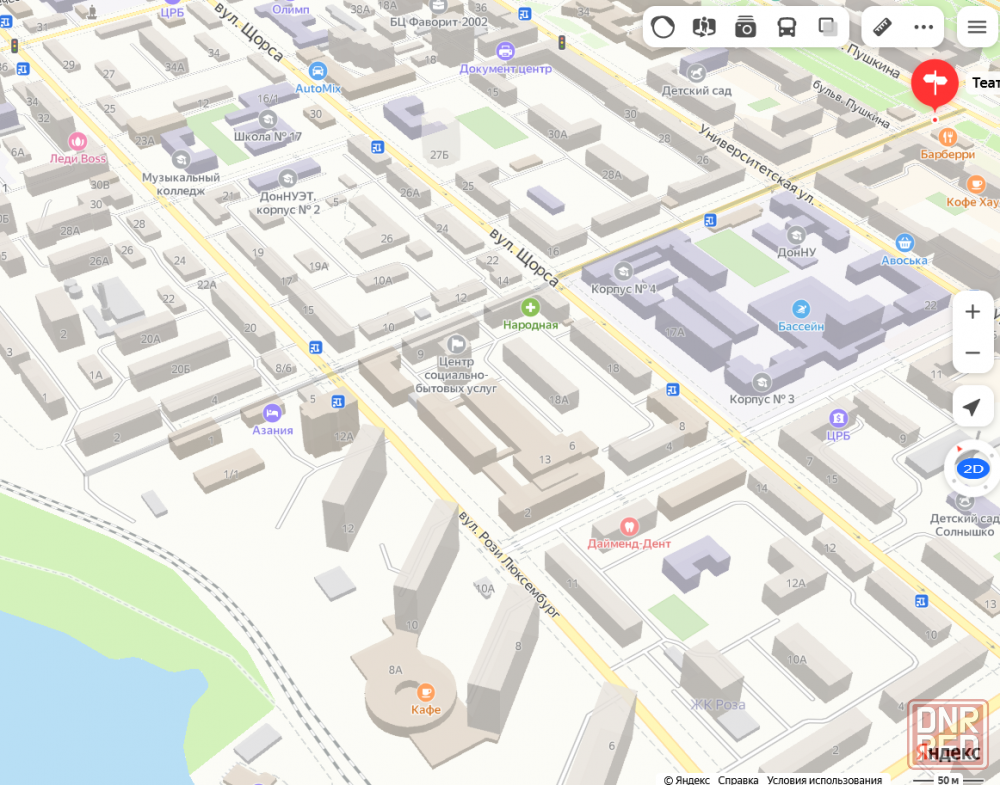
Task: Select the Корпус № 4 marker
Action: 623,272
